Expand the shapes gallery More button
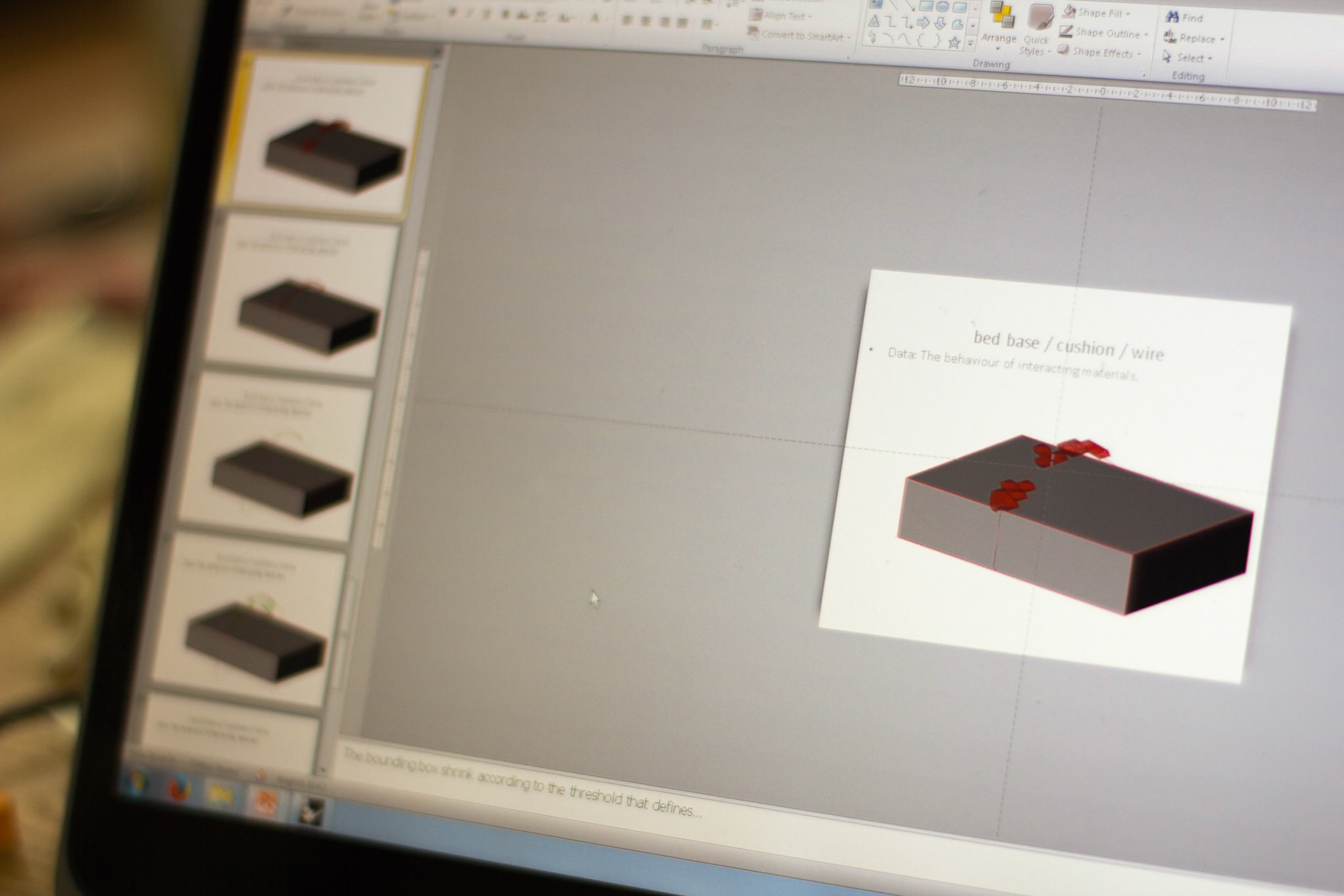 (970, 43)
